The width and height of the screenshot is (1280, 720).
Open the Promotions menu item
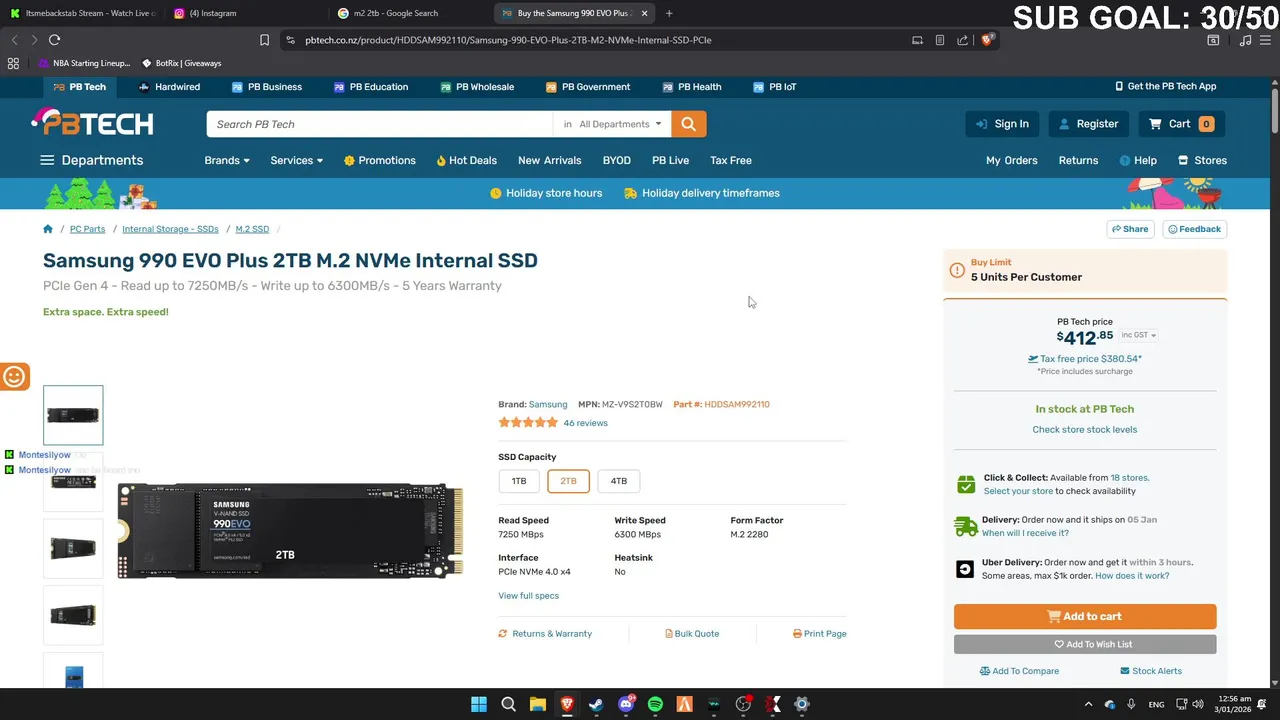pyautogui.click(x=379, y=160)
